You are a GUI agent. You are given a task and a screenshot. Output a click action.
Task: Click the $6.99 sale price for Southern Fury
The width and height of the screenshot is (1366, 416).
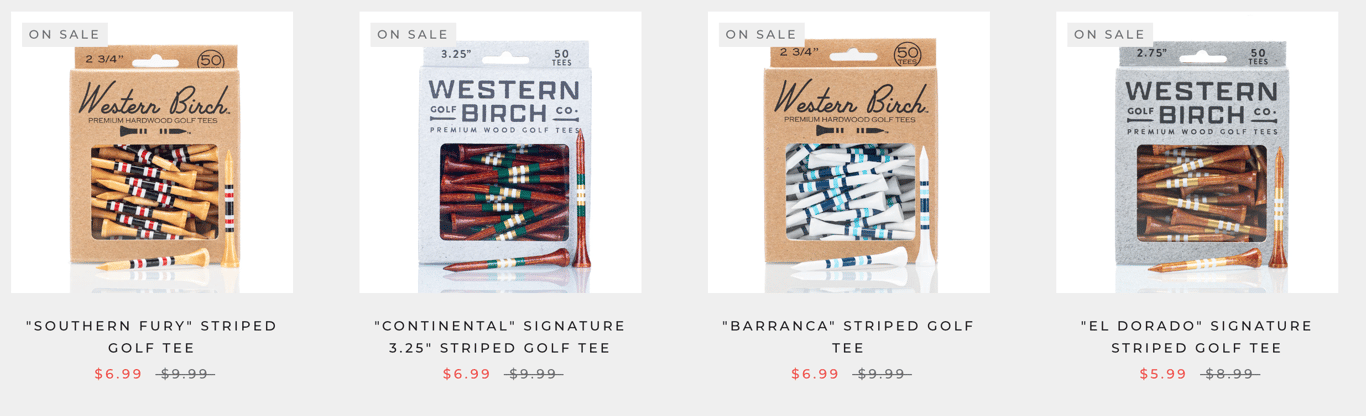(119, 374)
